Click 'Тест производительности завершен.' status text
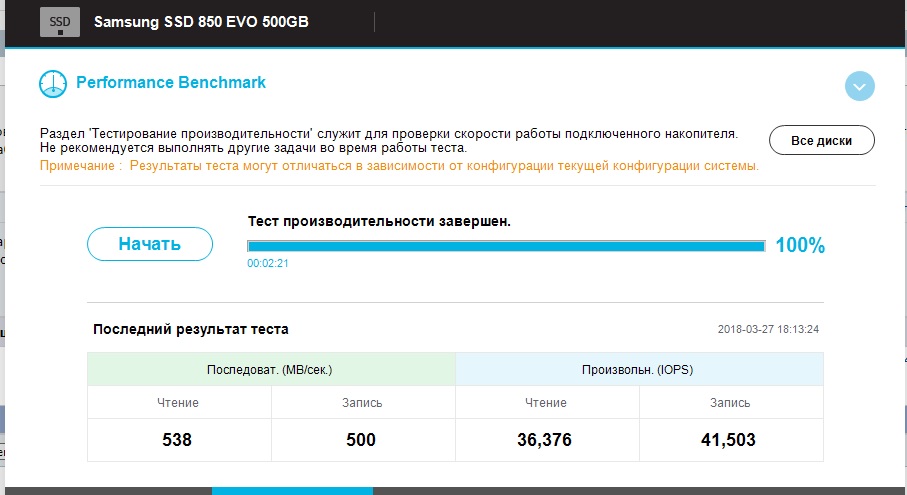The height and width of the screenshot is (495, 907). click(x=379, y=221)
